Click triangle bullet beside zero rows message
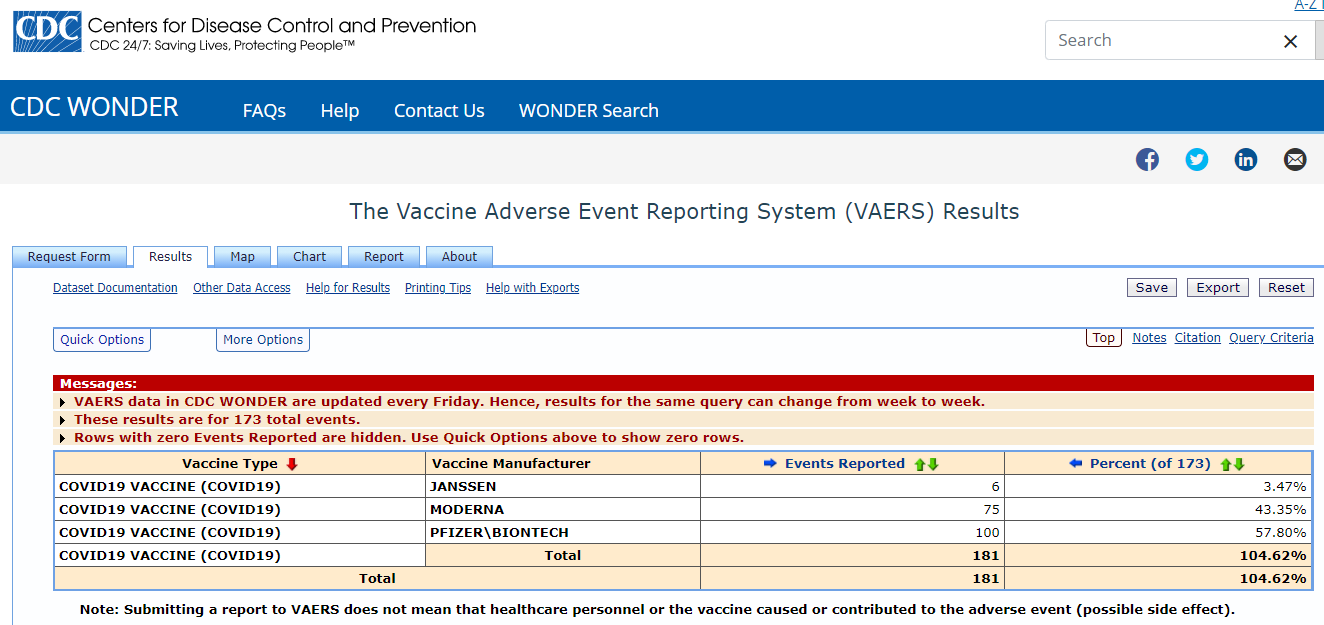This screenshot has width=1324, height=625. point(63,438)
